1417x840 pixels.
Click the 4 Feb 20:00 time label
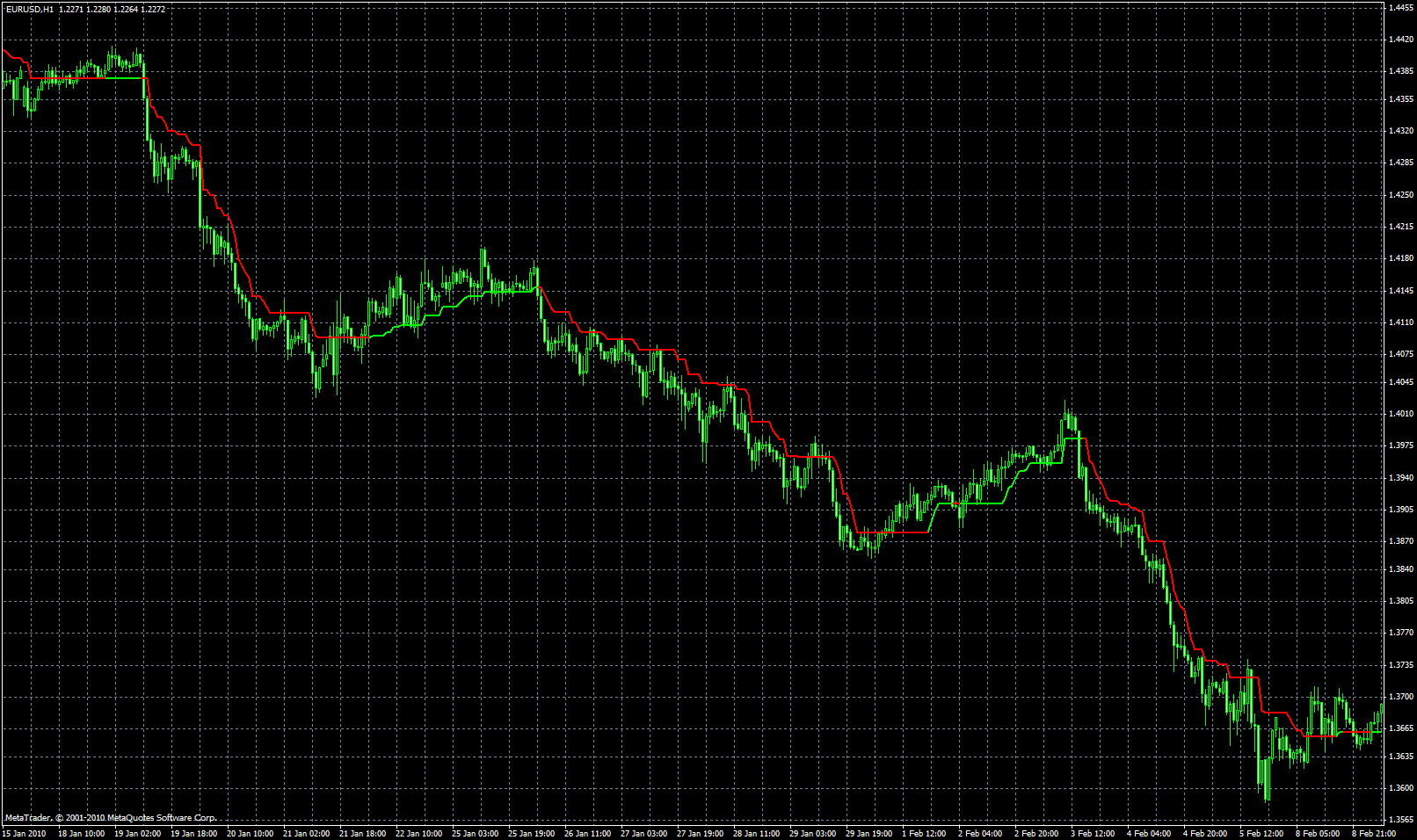pos(1205,833)
